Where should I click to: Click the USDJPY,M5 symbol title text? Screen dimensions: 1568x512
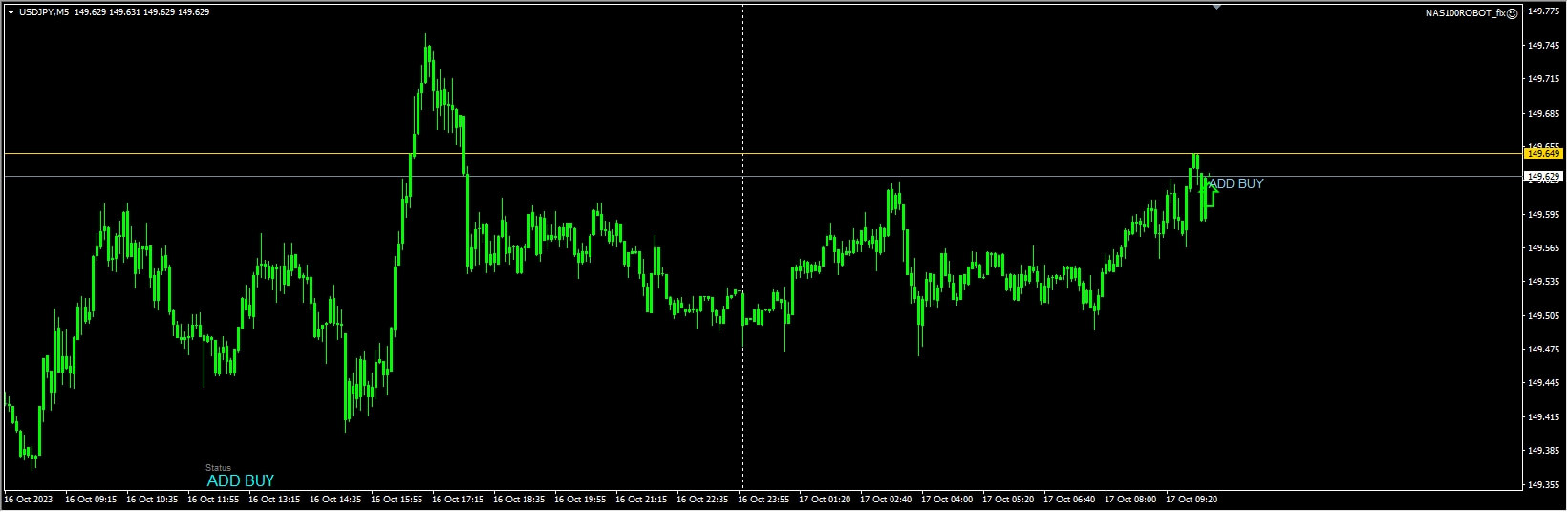(x=43, y=12)
